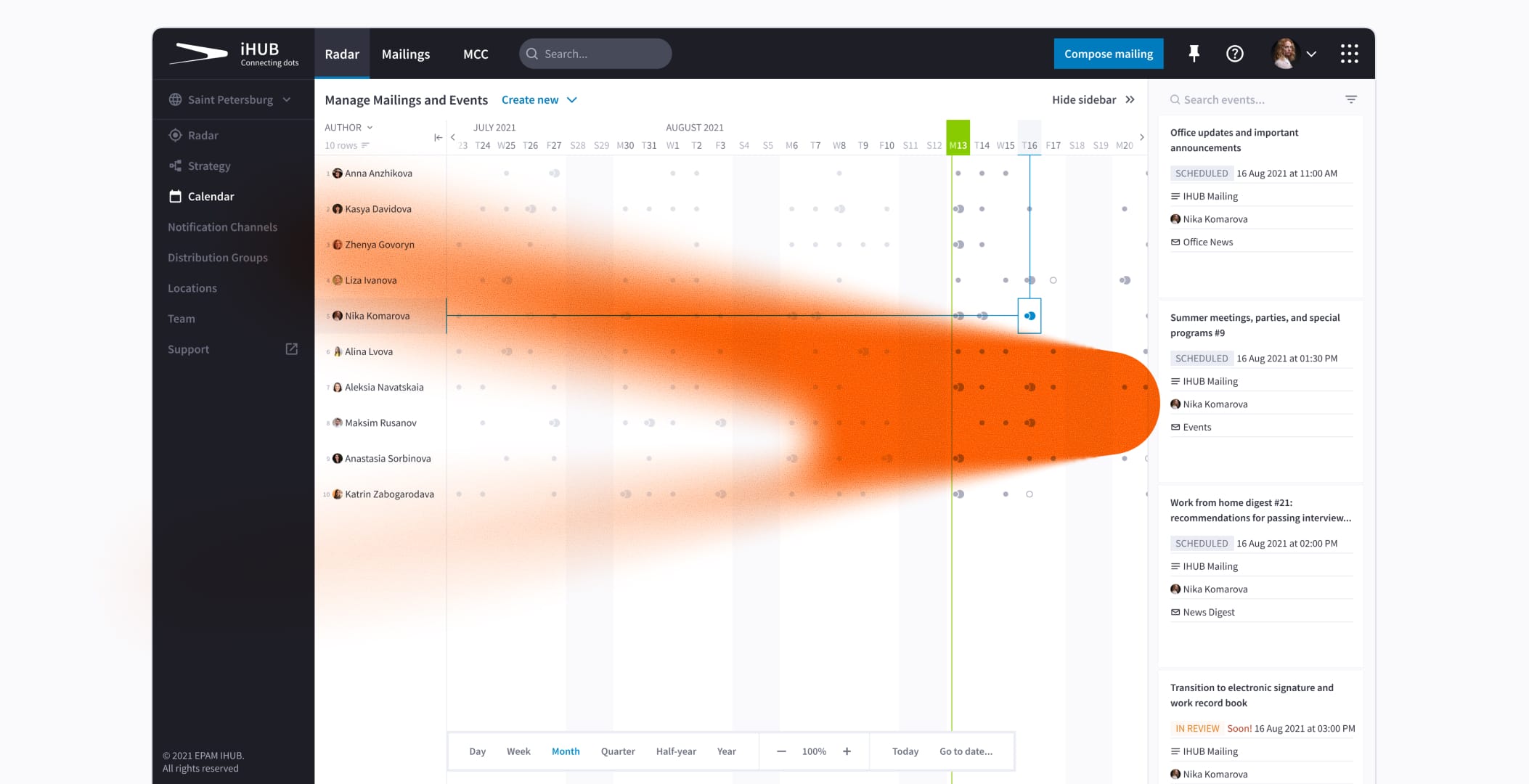Click the Compose mailing button

point(1108,54)
